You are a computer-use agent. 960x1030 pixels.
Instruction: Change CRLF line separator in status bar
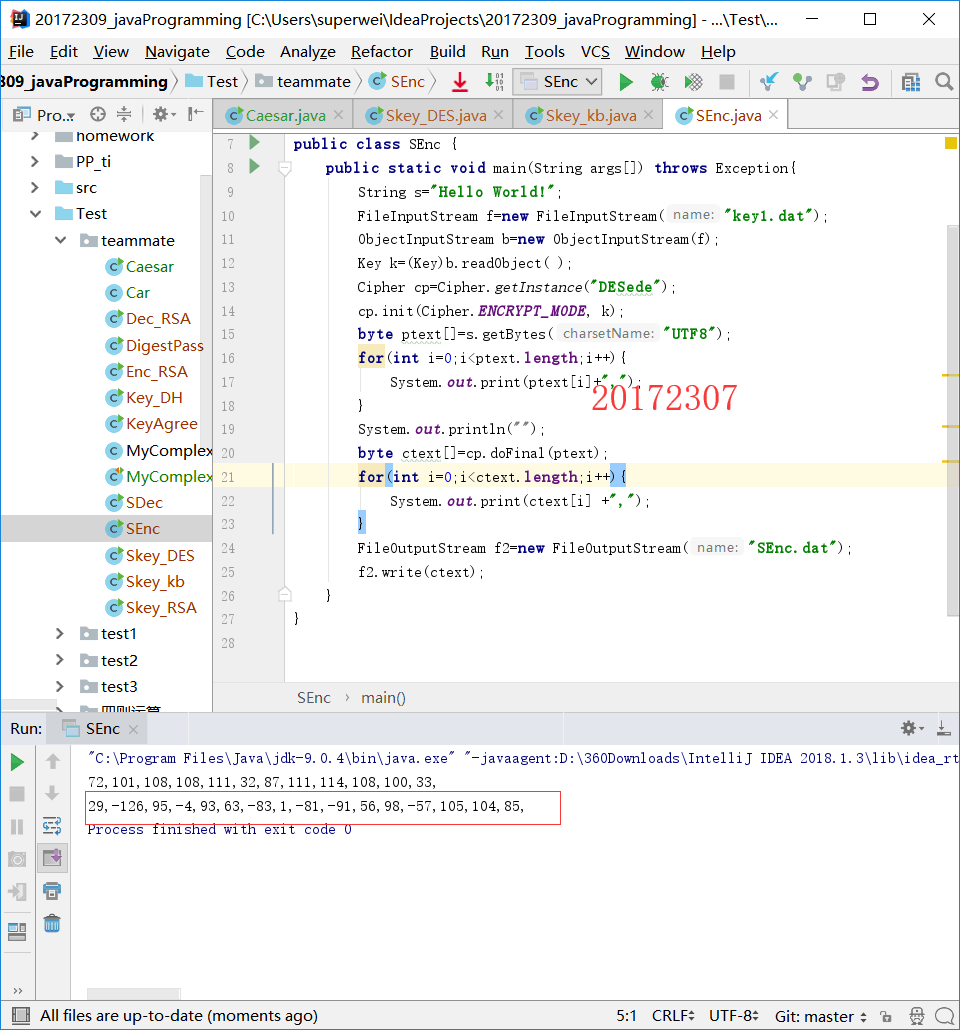coord(674,1016)
